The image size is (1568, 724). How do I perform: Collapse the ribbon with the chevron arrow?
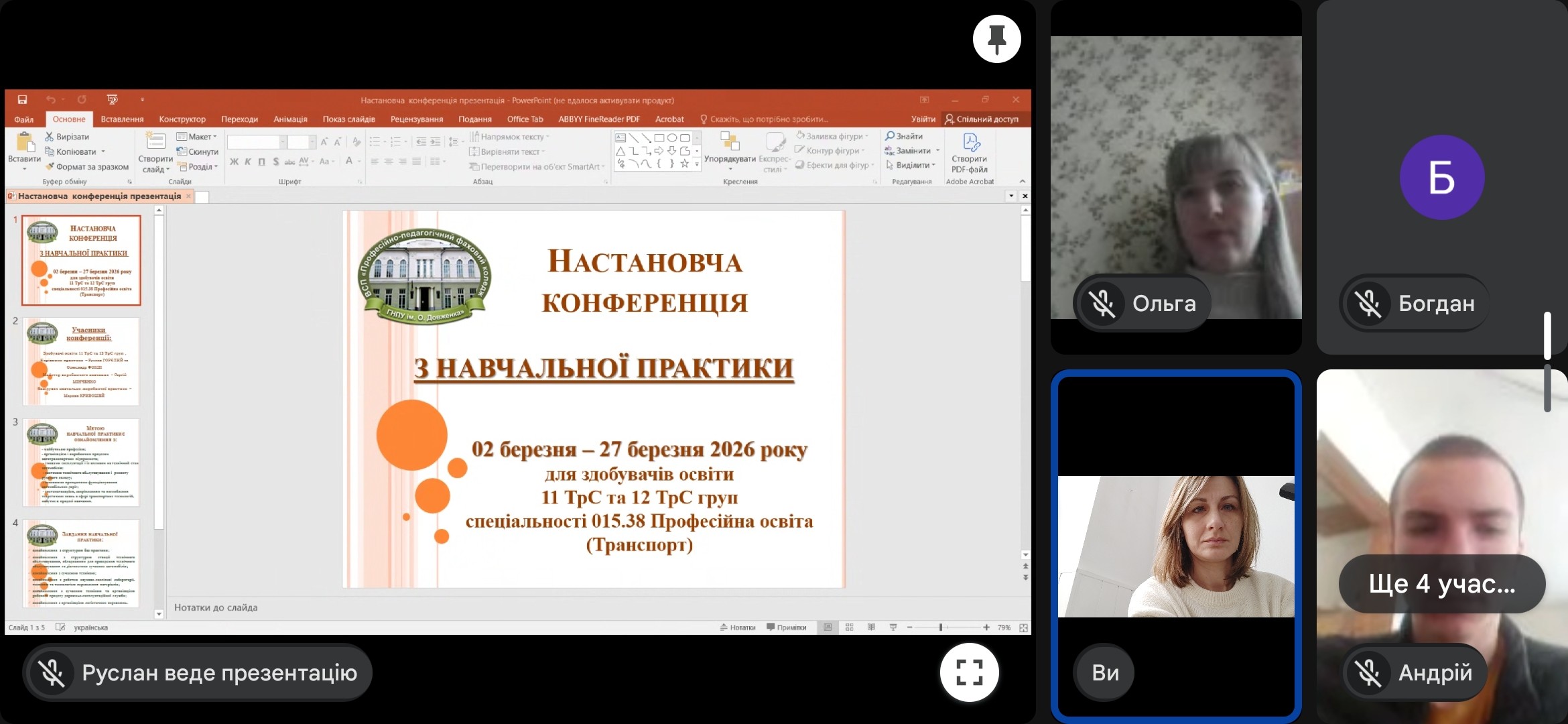point(1022,181)
